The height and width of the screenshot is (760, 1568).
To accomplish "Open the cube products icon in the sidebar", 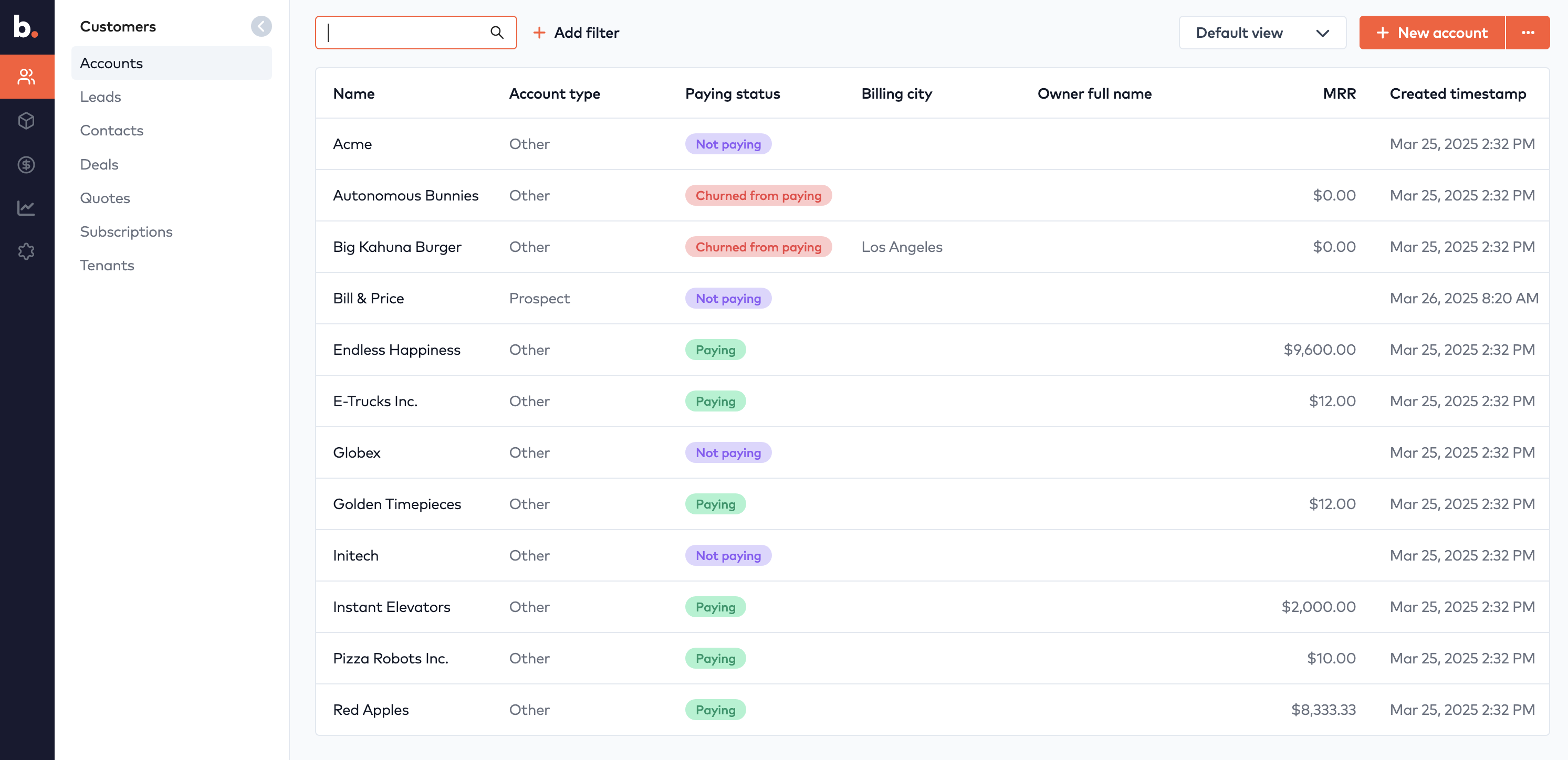I will [x=26, y=121].
